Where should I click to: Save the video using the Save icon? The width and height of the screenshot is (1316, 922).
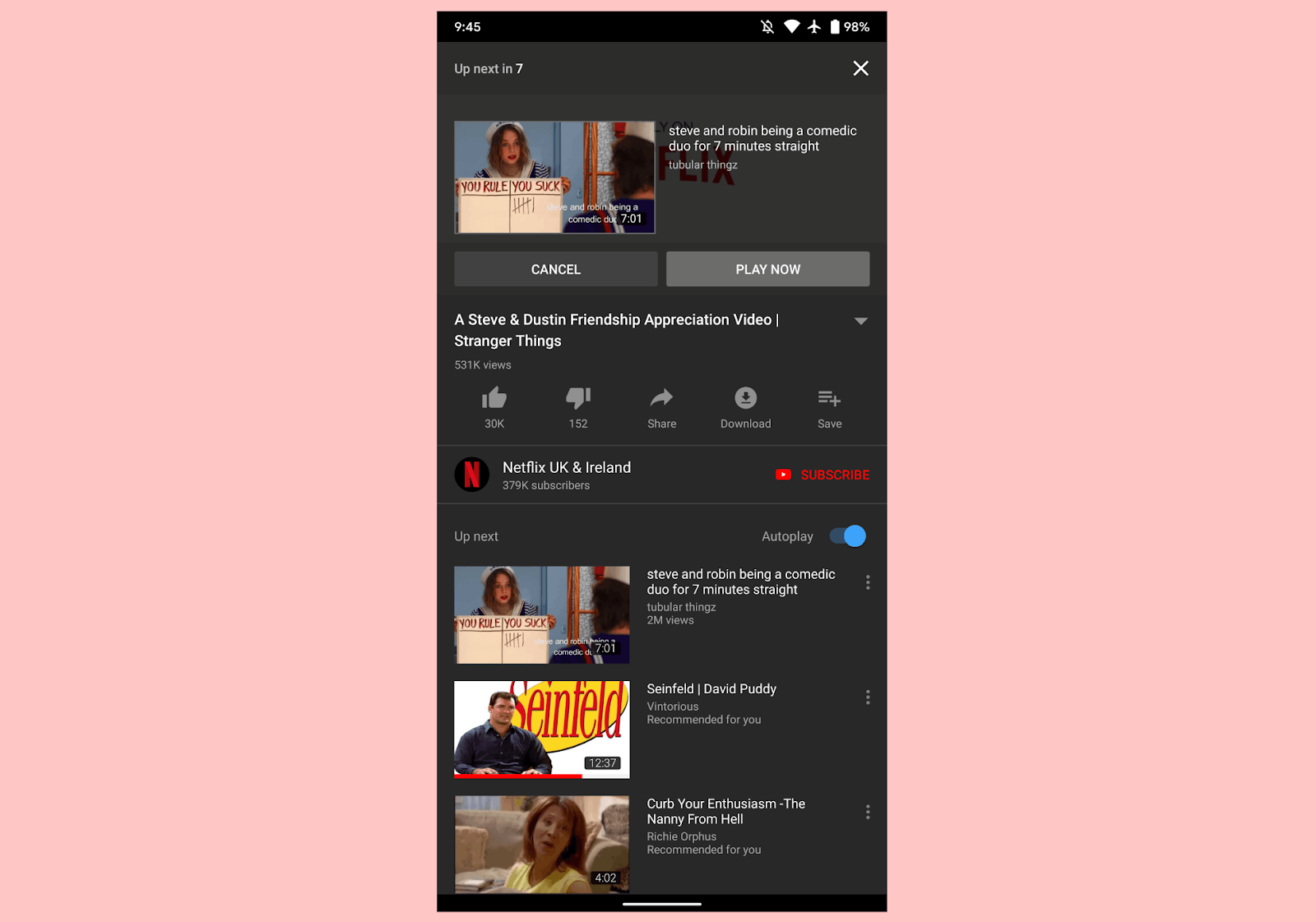829,398
